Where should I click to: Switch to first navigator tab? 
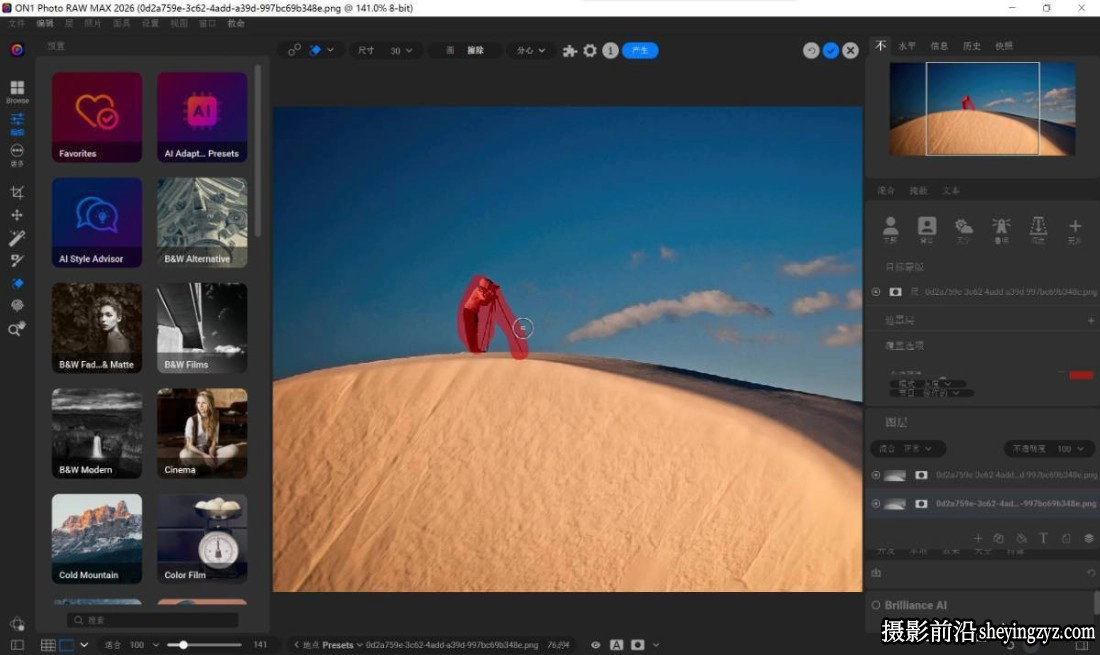coord(881,46)
